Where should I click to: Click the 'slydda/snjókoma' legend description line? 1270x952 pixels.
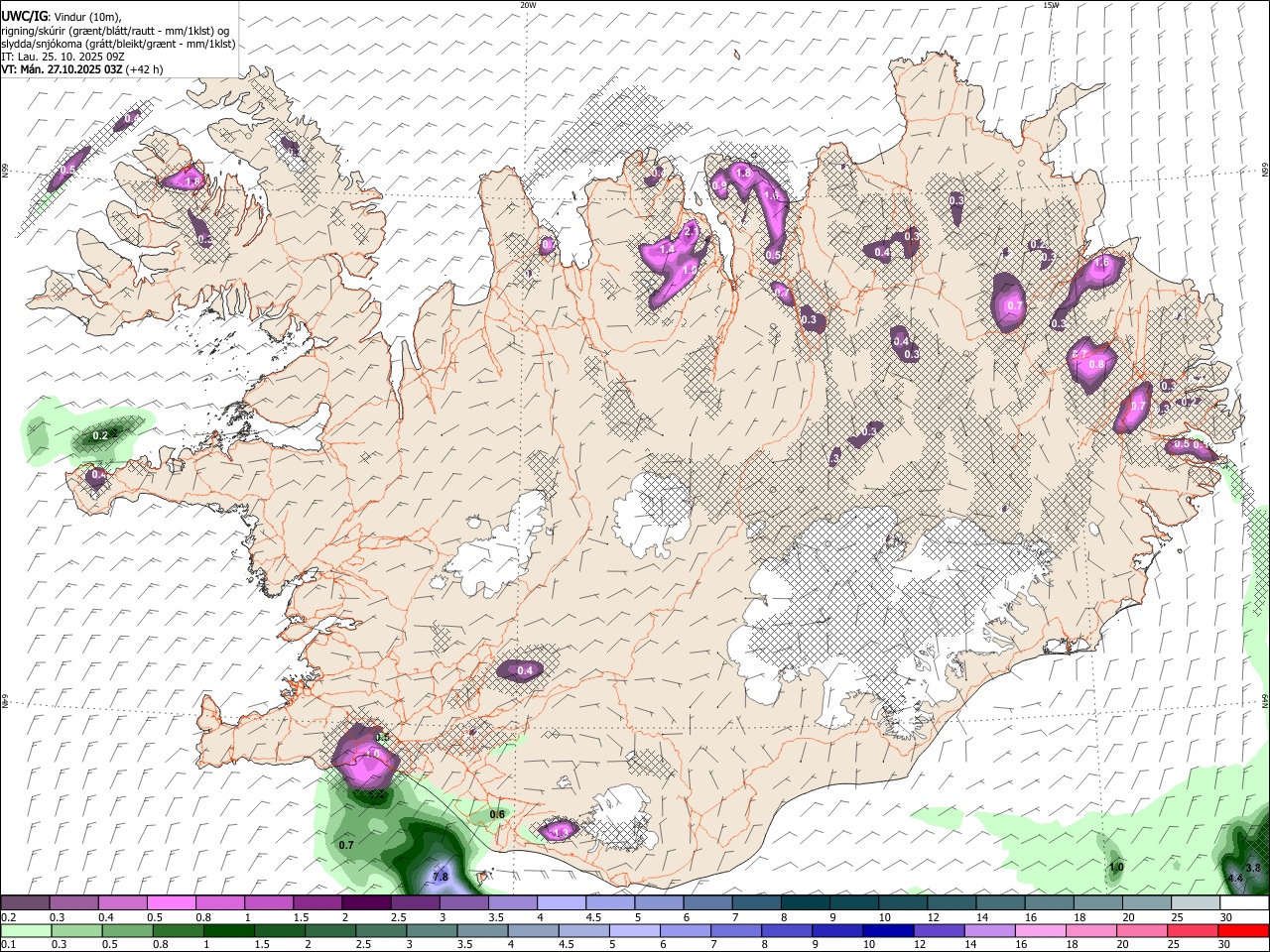pyautogui.click(x=118, y=44)
